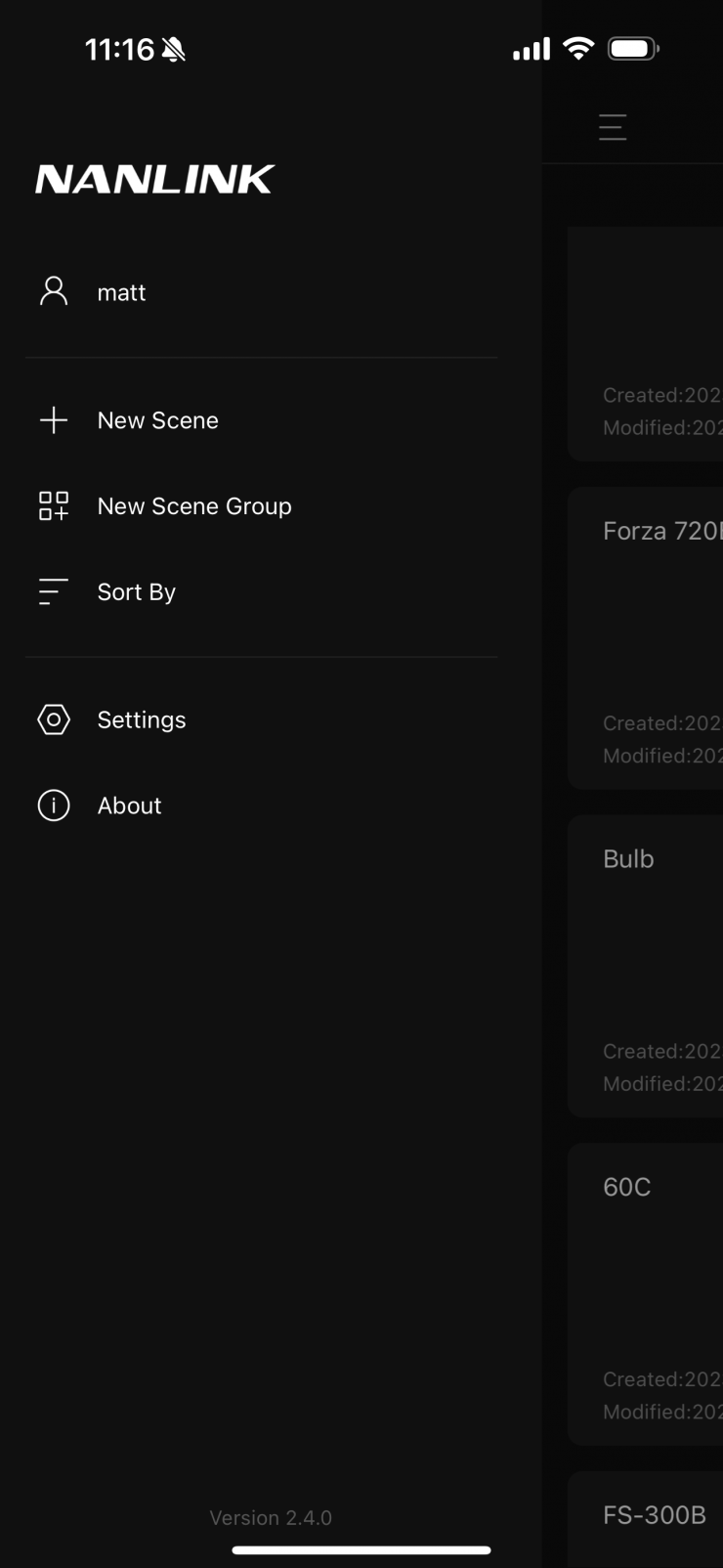This screenshot has height=1568, width=723.
Task: Choose the New Scene Group label
Action: coord(194,506)
